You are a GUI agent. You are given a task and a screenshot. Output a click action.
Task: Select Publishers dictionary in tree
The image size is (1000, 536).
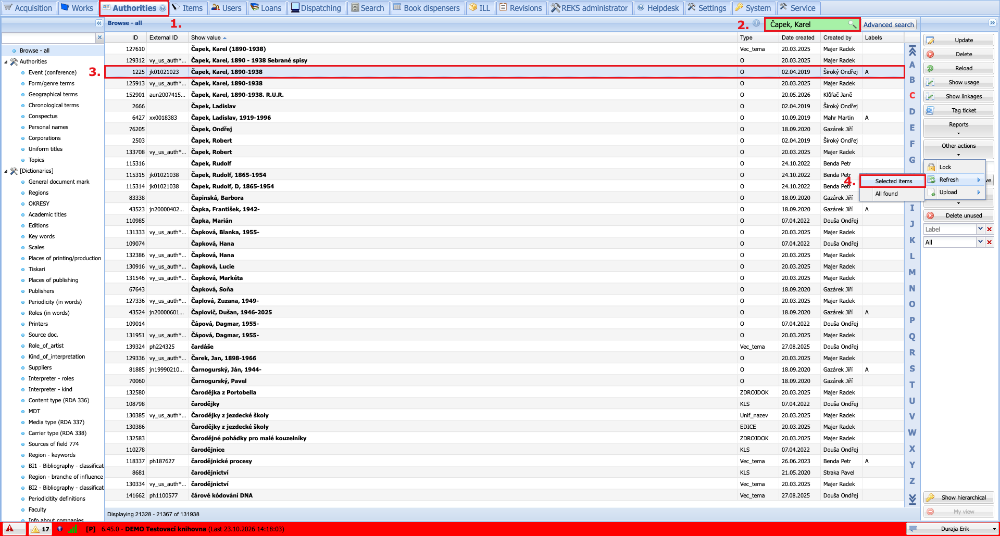click(41, 291)
